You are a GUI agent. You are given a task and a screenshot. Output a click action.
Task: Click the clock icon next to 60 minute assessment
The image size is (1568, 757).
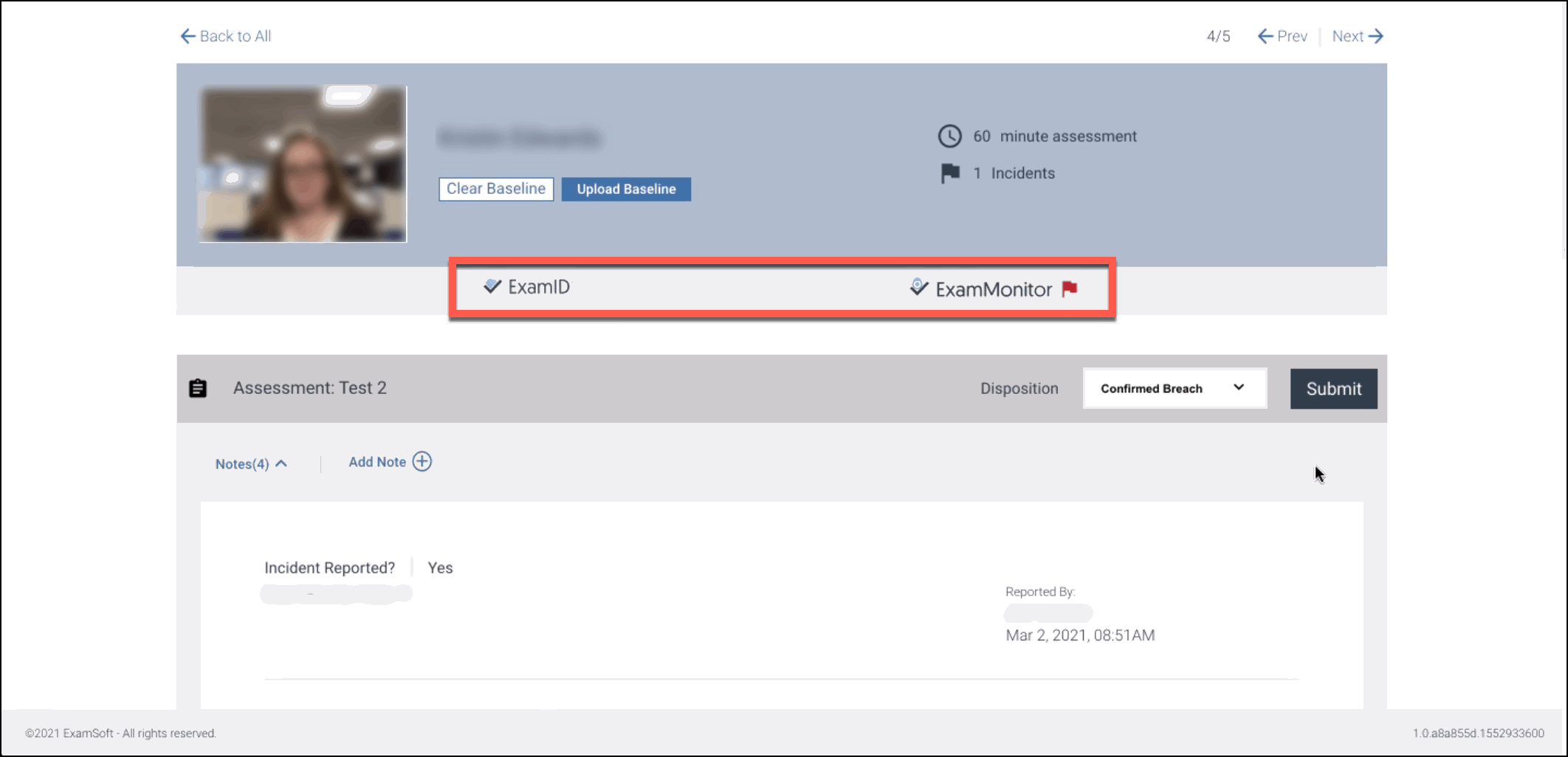(950, 136)
